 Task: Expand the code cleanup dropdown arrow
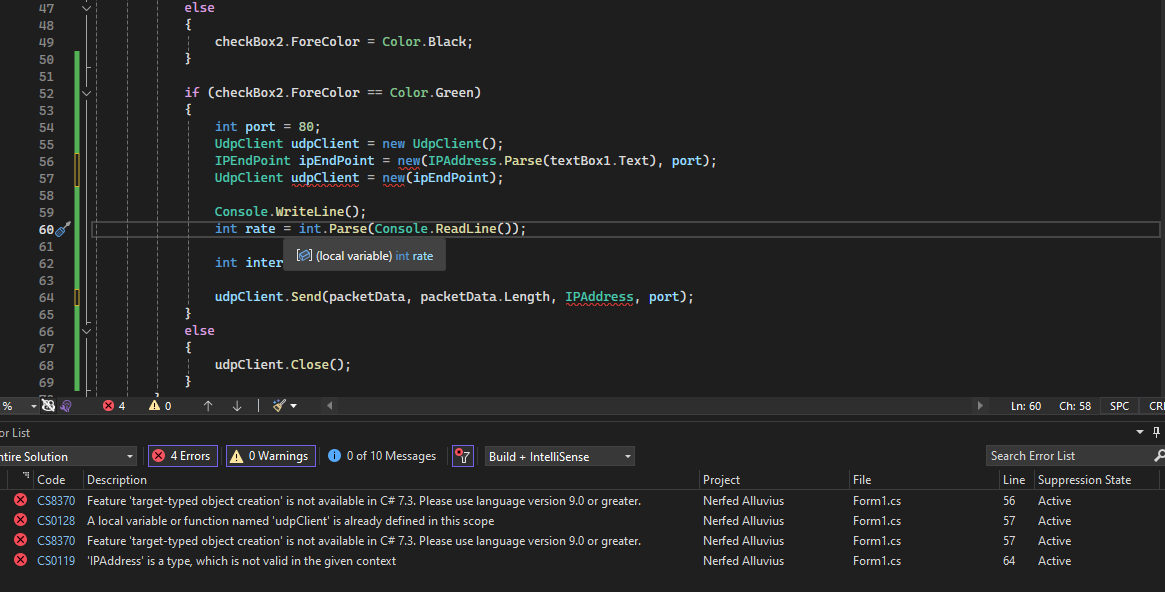293,406
